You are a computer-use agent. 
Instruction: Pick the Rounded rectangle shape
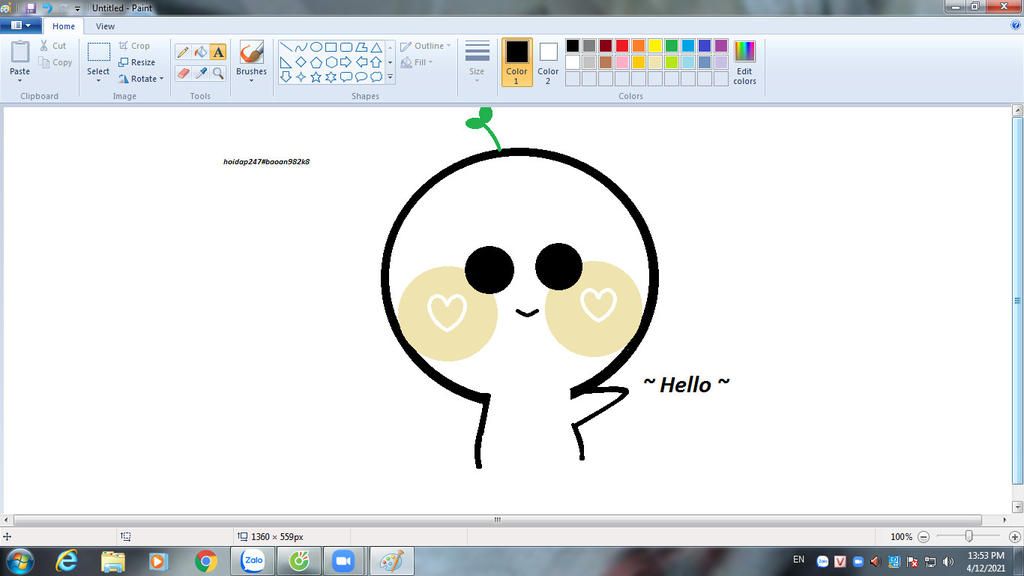(346, 47)
